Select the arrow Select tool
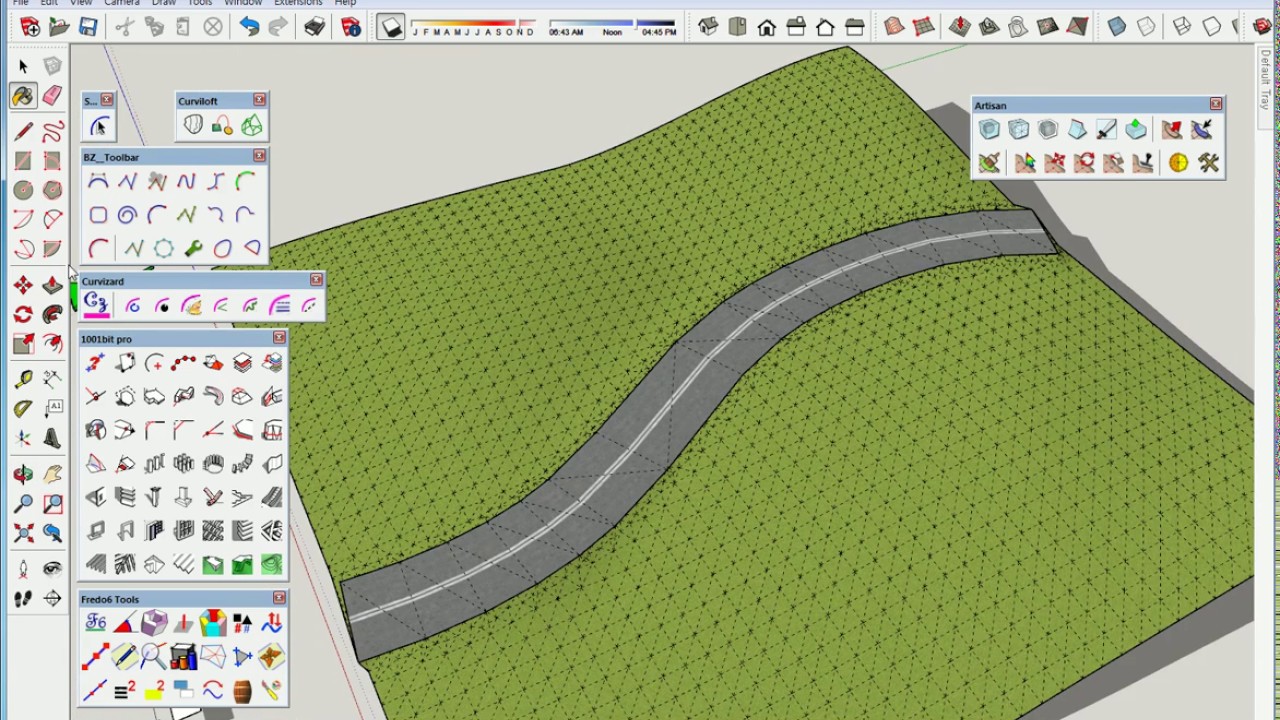This screenshot has width=1280, height=720. pos(23,66)
